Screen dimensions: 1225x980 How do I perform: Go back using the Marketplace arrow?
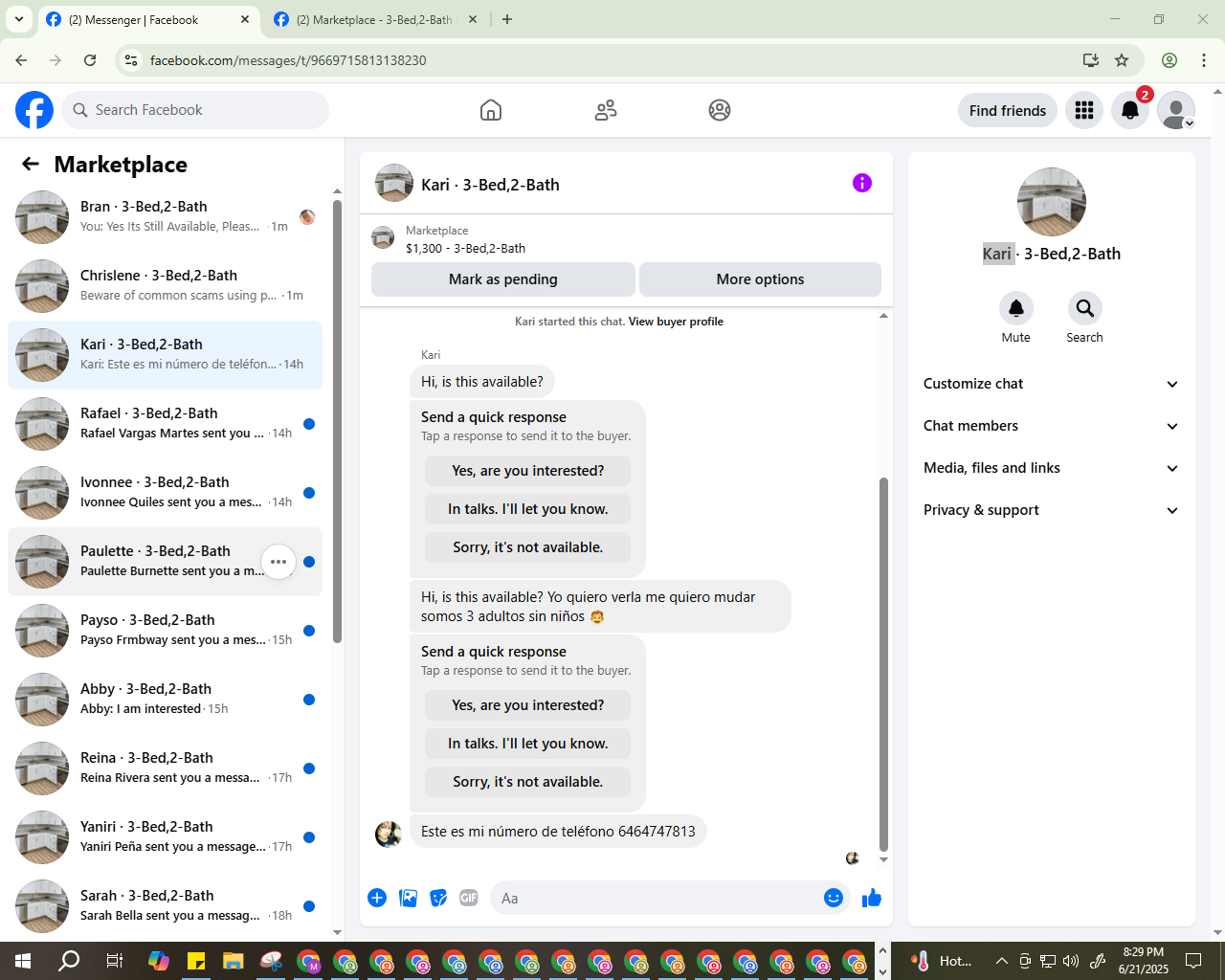coord(31,165)
